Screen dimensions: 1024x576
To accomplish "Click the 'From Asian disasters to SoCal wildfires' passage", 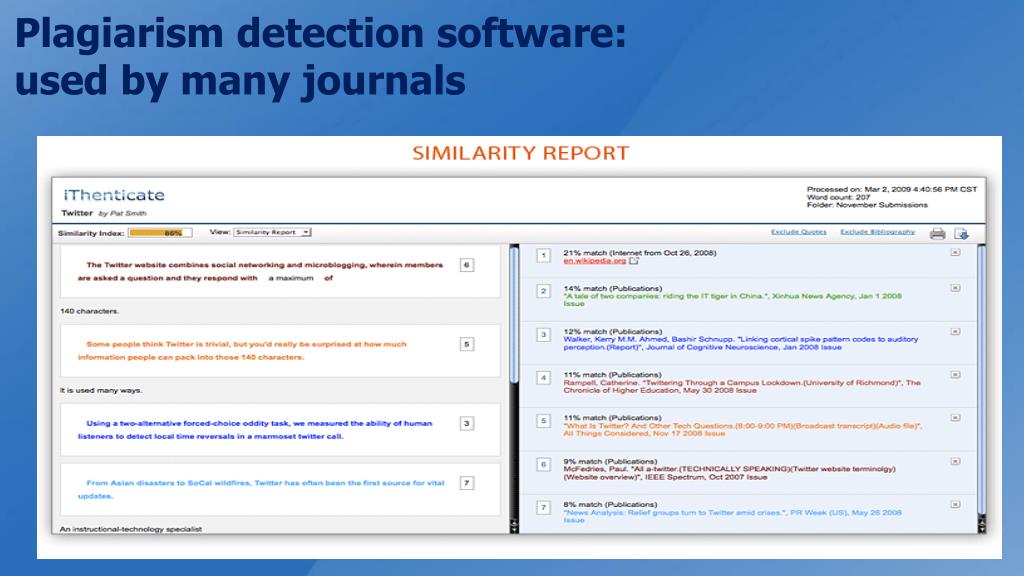I will [261, 489].
